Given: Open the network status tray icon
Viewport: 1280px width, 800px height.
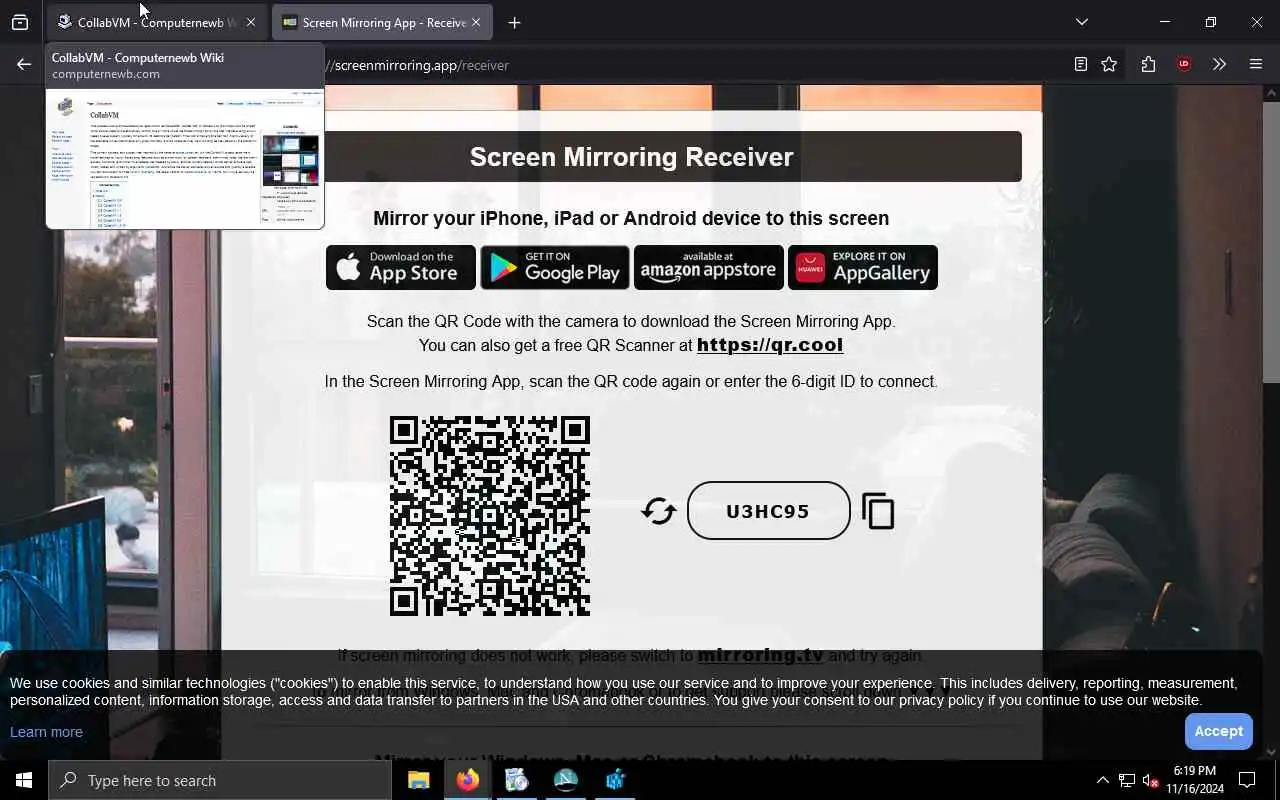Looking at the screenshot, I should (1127, 780).
